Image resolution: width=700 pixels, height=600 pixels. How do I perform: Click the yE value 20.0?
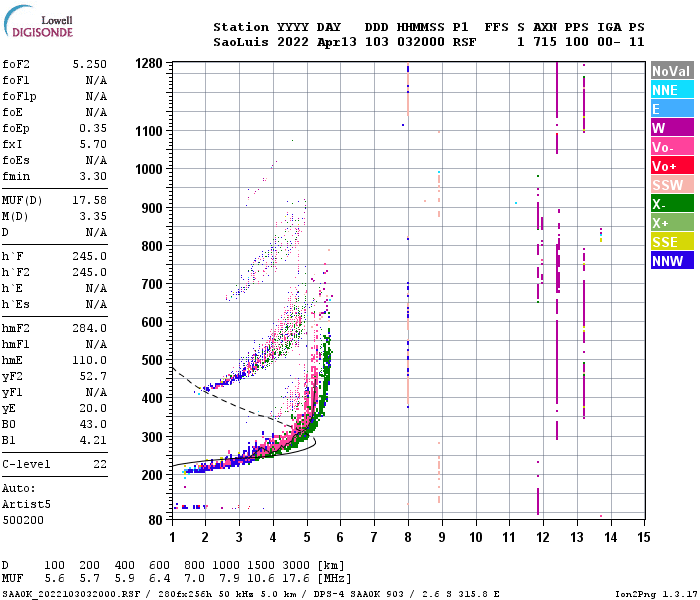(93, 409)
